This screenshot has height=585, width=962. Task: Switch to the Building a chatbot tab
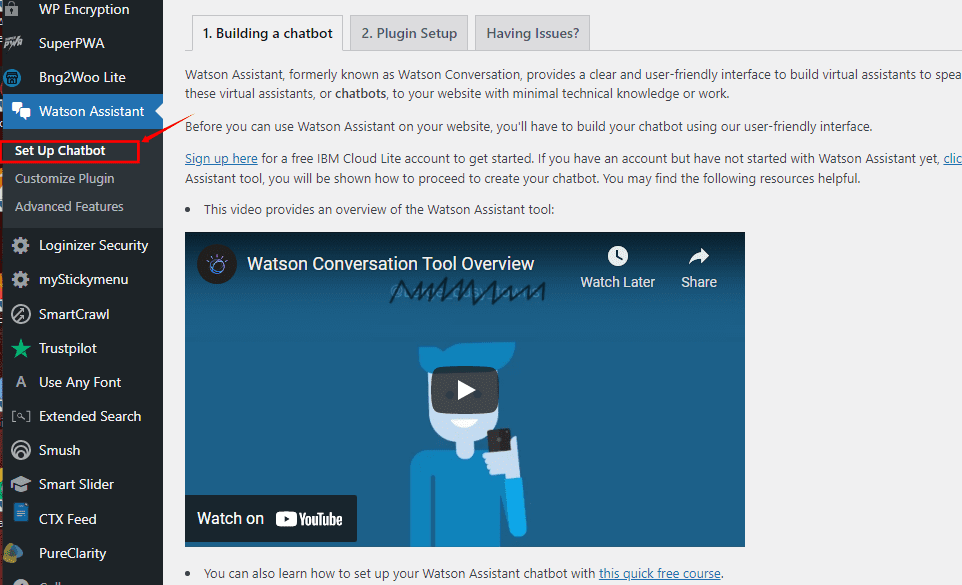[x=267, y=33]
